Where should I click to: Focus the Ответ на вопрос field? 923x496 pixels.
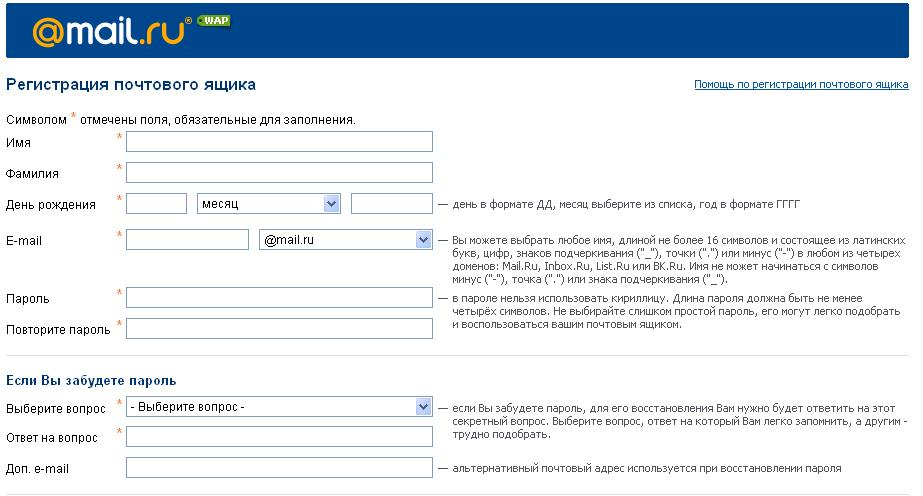(279, 437)
